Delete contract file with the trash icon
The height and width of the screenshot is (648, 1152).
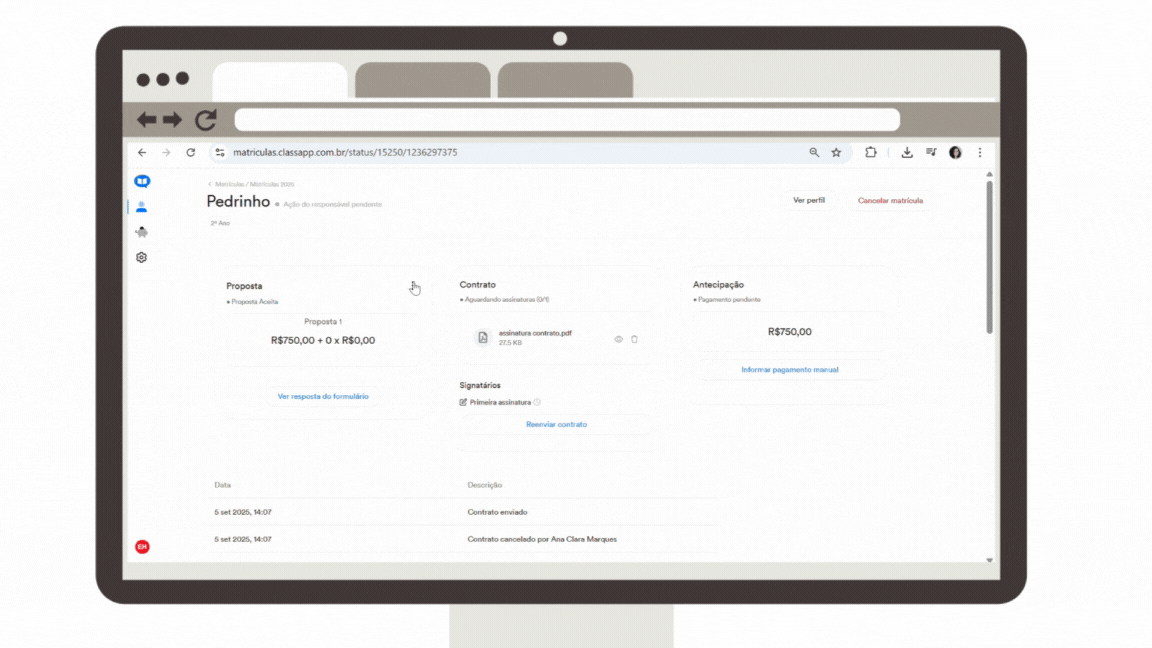click(634, 339)
